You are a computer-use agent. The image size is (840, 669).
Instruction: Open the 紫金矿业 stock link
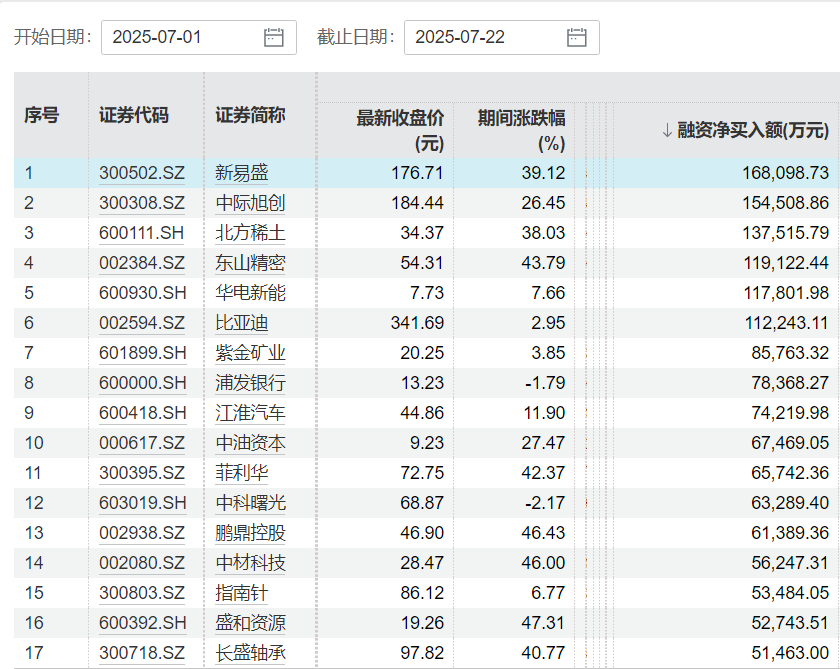(x=250, y=353)
